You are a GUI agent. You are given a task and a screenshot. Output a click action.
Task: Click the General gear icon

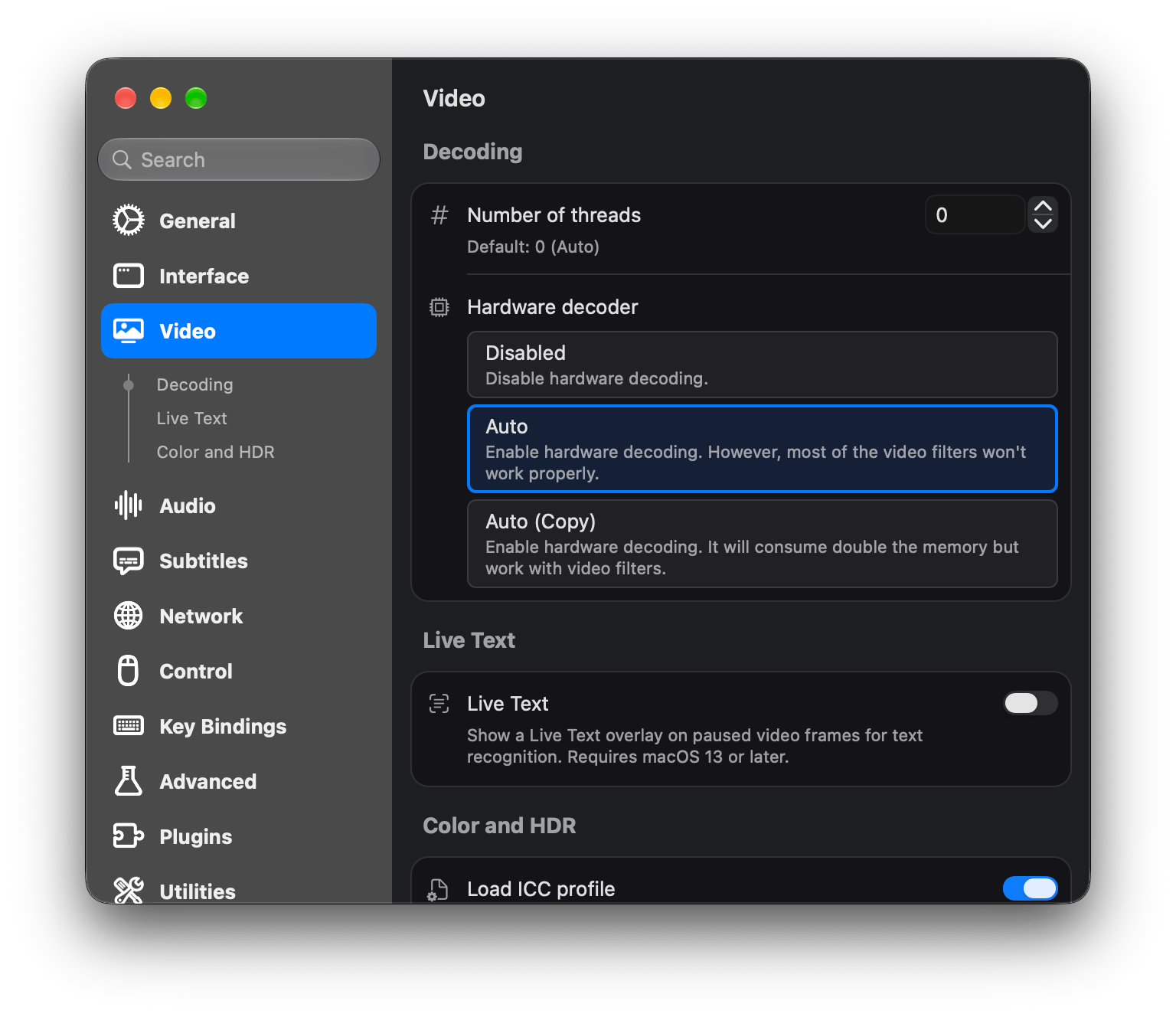129,221
